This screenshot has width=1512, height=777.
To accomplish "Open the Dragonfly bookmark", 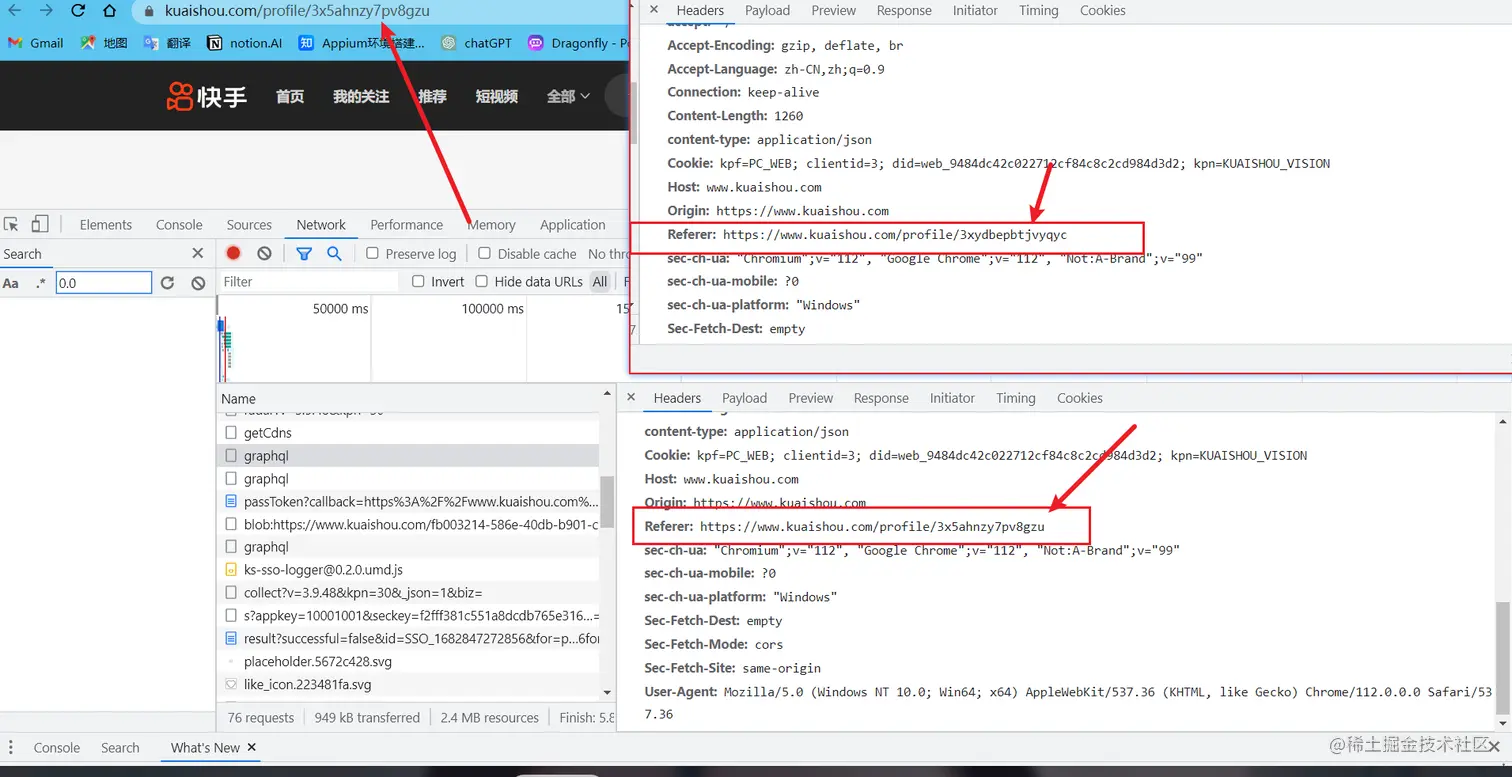I will [578, 43].
